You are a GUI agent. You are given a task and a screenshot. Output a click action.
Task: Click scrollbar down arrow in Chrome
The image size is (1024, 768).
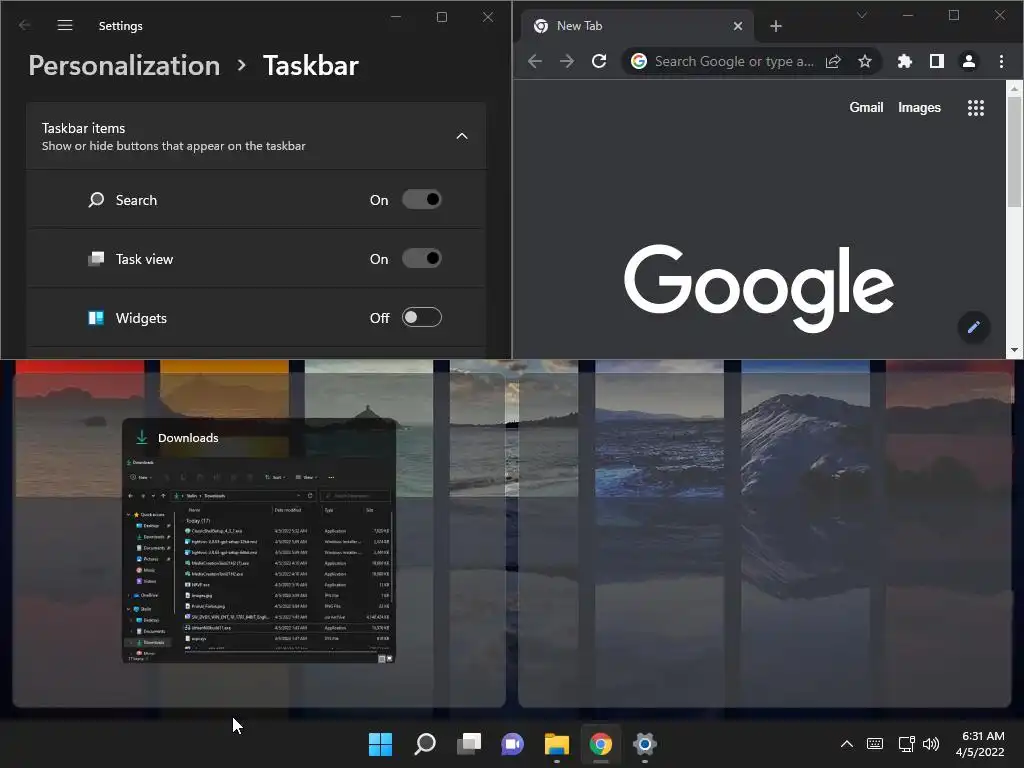pyautogui.click(x=1014, y=350)
